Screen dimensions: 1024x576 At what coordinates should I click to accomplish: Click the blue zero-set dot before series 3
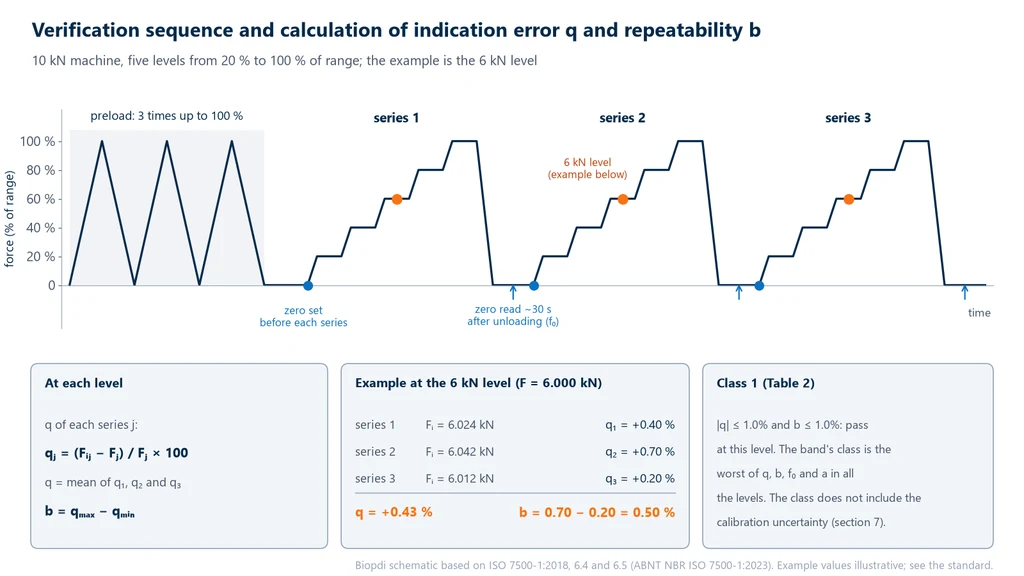[x=759, y=285]
